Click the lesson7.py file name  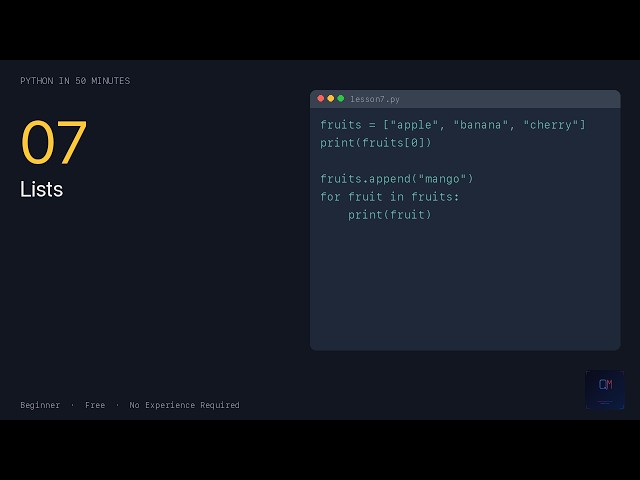tap(375, 99)
